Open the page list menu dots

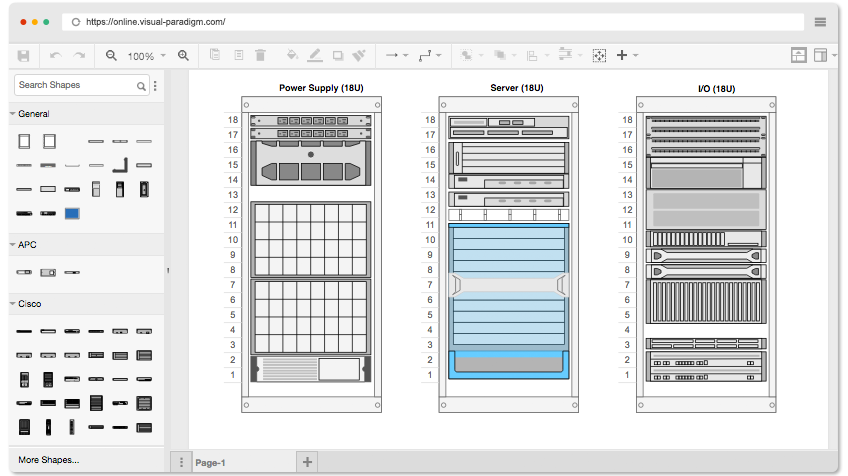point(181,462)
